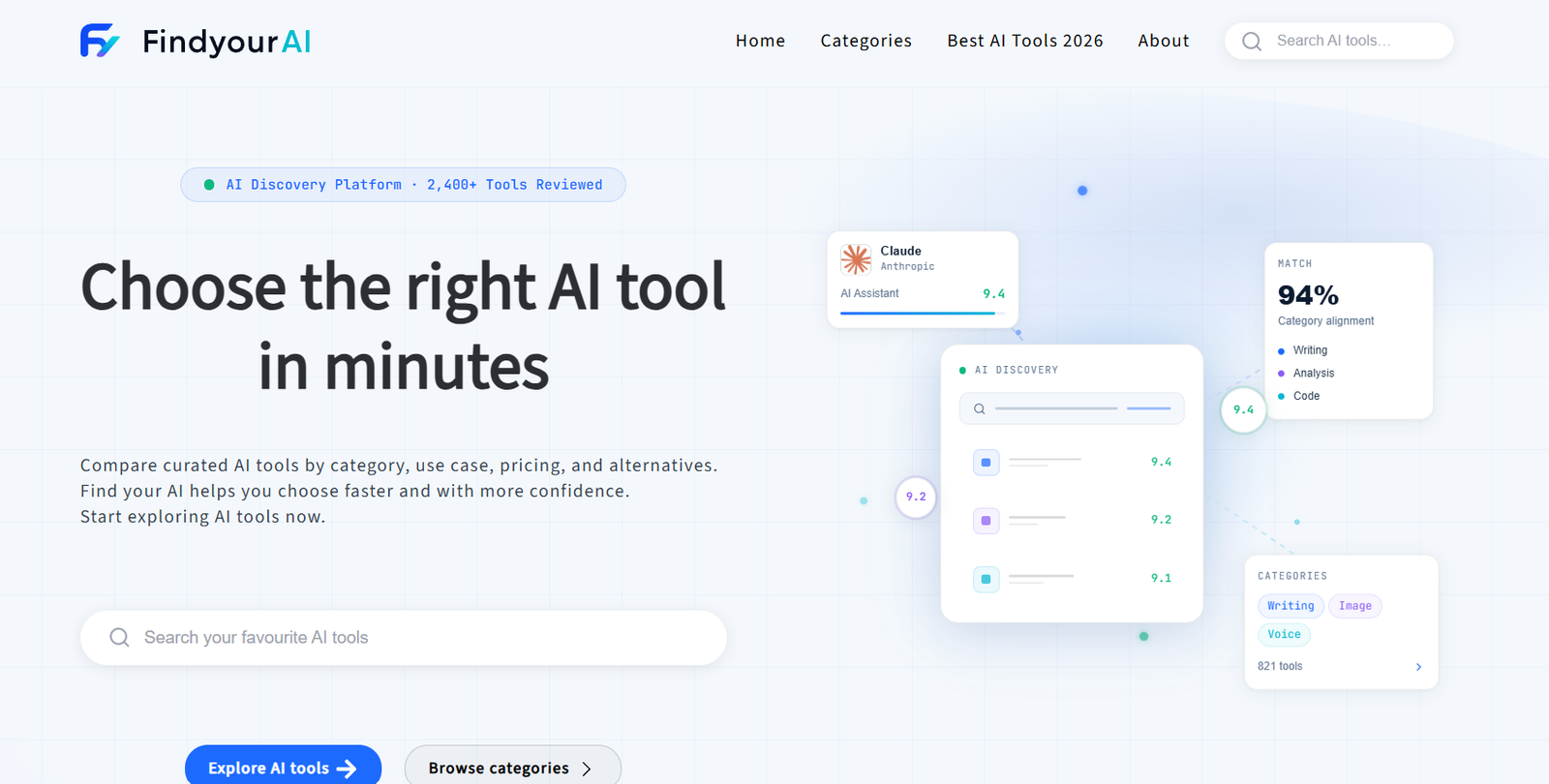Click the Writing item in Match card
Screen dimensions: 1549x784
(x=1310, y=350)
